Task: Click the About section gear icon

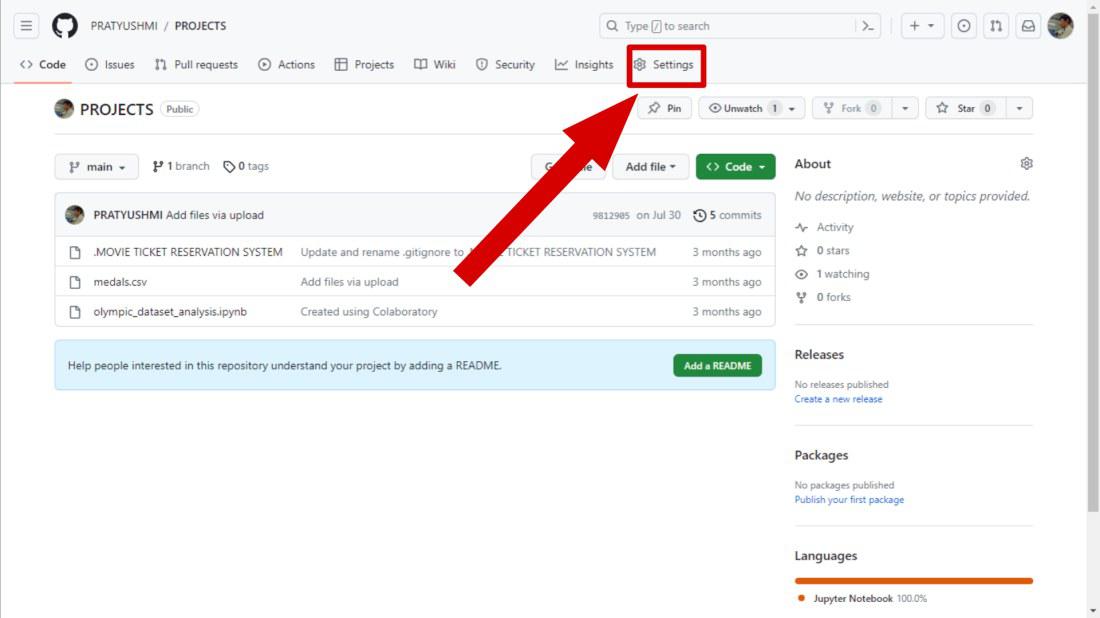Action: [1026, 163]
